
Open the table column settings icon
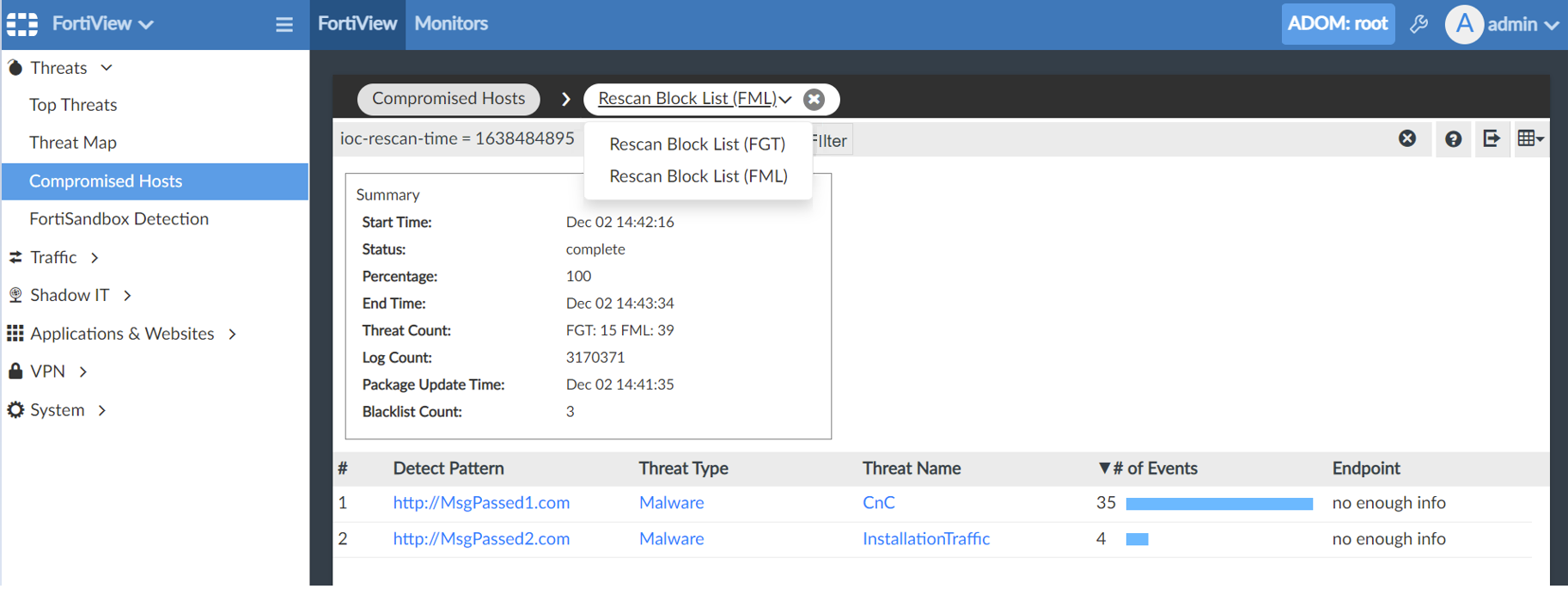click(1530, 138)
